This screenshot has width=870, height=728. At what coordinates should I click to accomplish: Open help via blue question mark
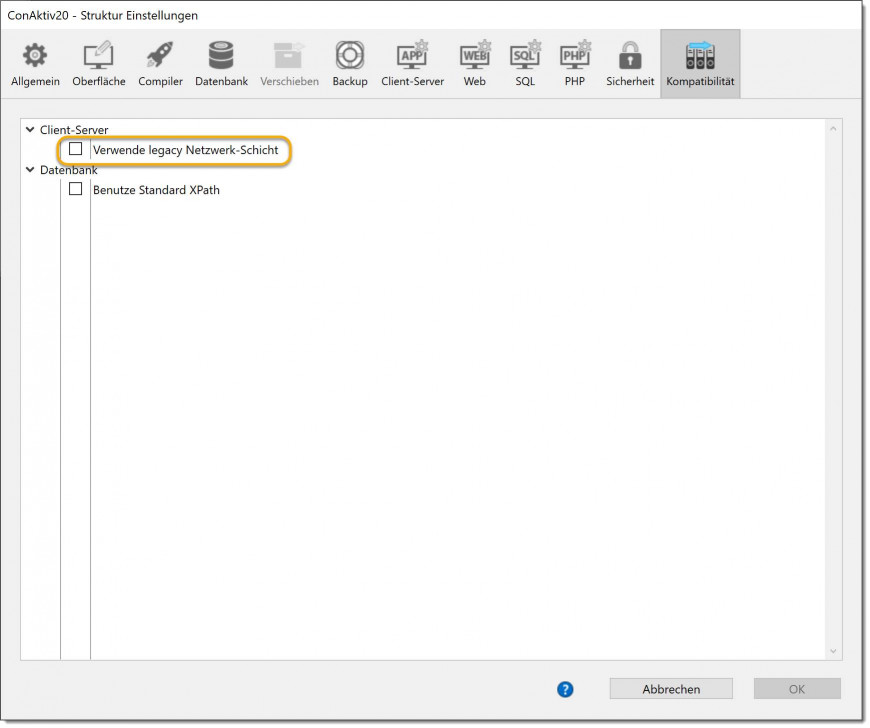(565, 689)
